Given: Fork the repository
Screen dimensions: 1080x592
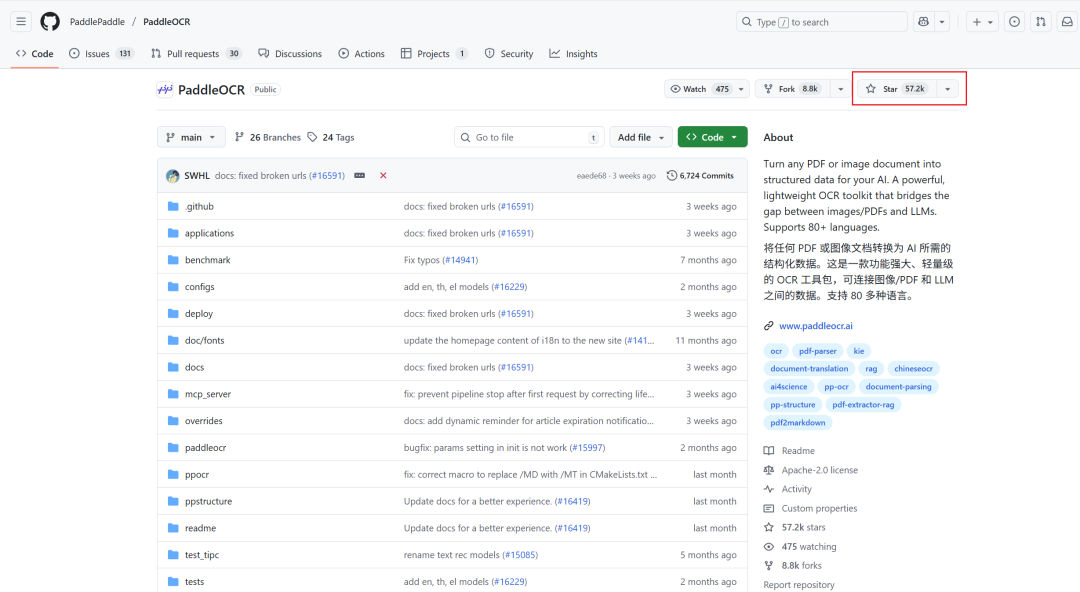Looking at the screenshot, I should (x=792, y=89).
